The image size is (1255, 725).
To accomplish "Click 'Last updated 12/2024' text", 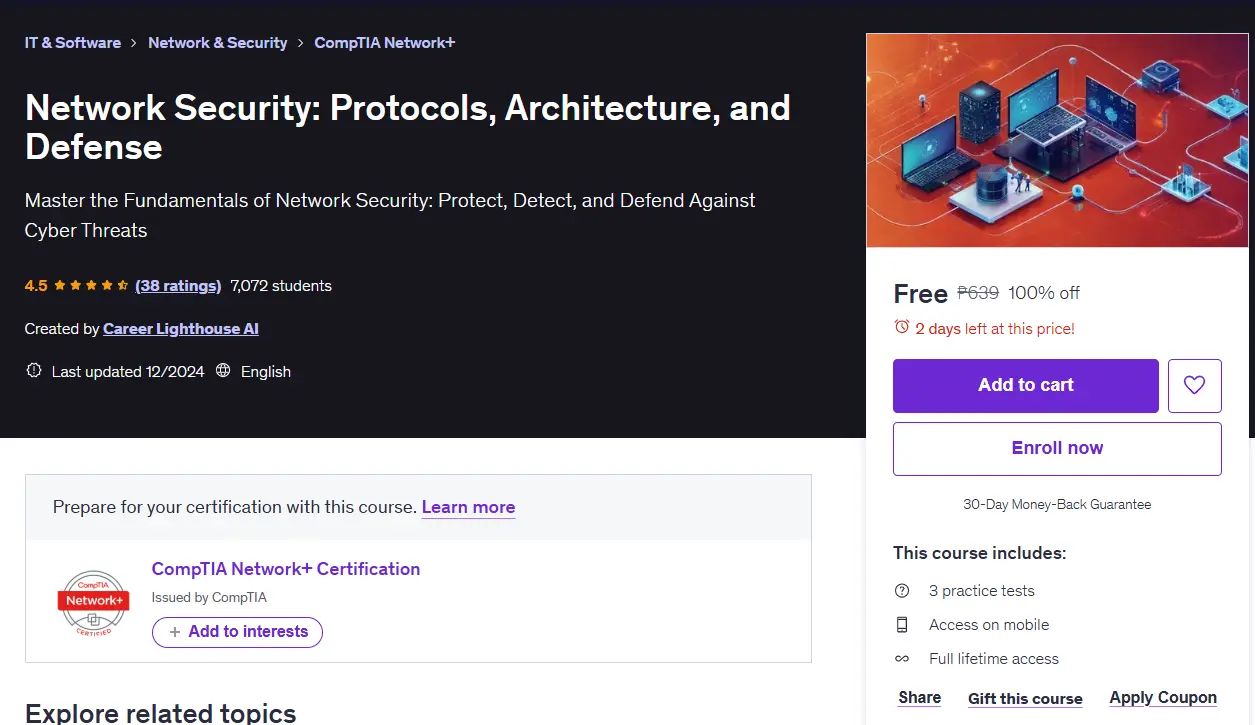I will point(128,372).
